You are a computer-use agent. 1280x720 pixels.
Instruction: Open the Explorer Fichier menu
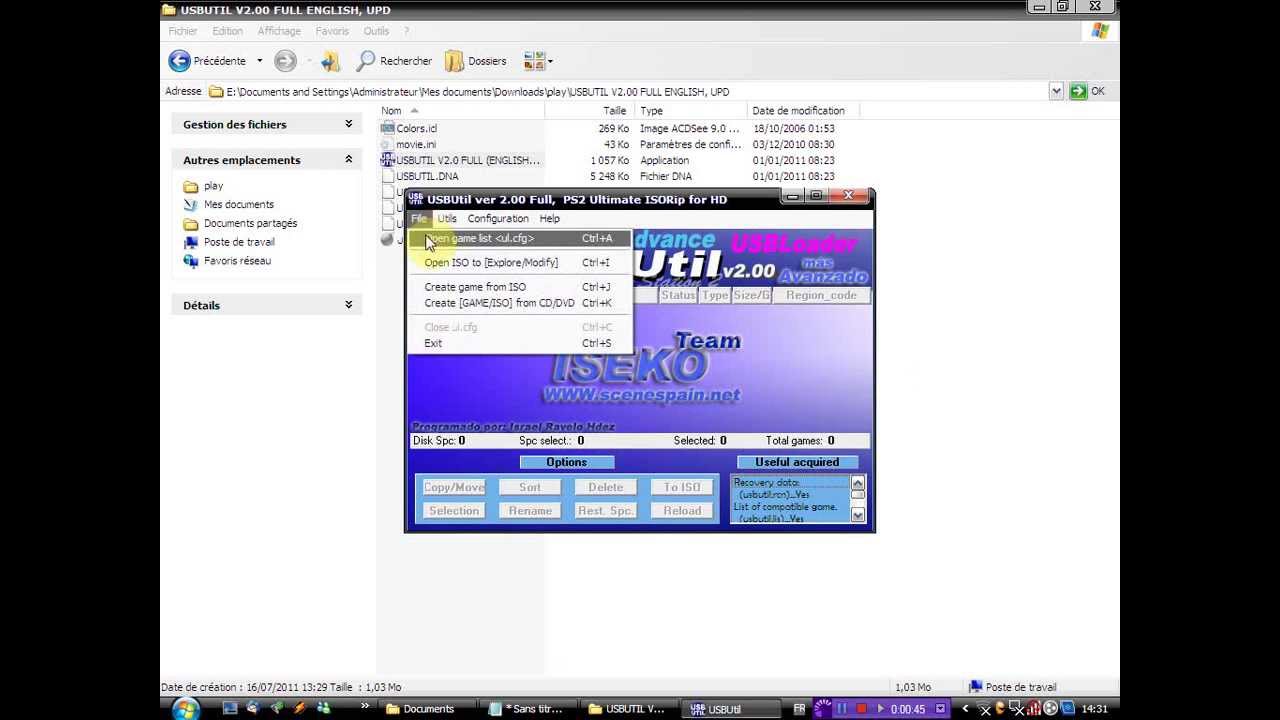point(183,31)
